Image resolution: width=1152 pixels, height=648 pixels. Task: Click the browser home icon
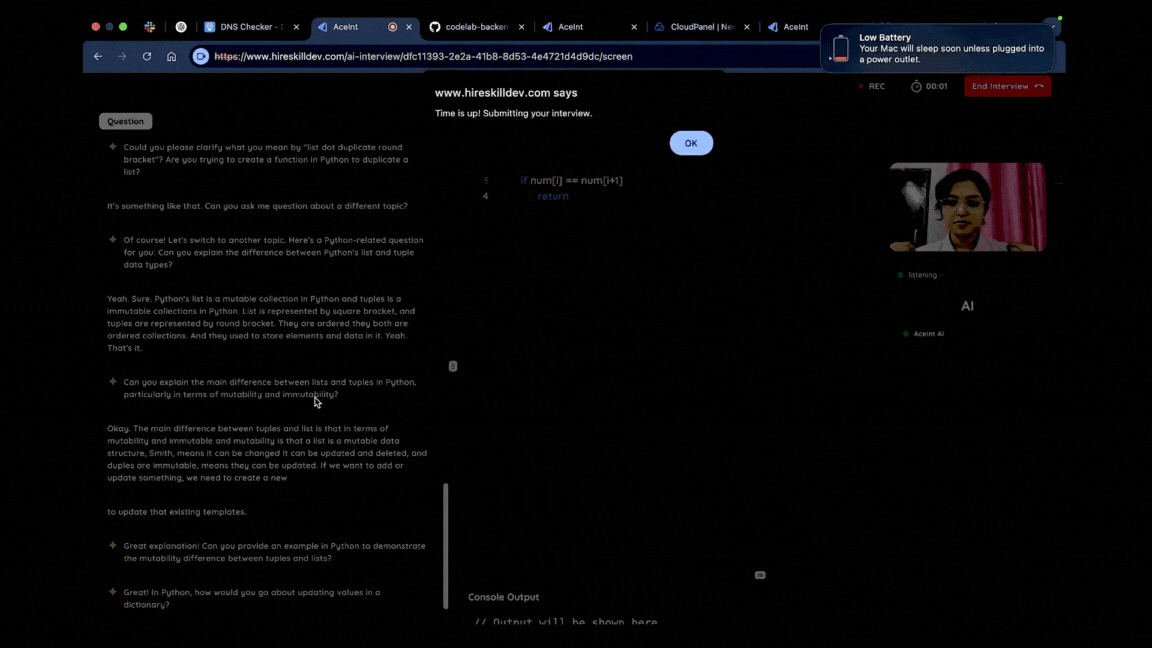[x=171, y=57]
